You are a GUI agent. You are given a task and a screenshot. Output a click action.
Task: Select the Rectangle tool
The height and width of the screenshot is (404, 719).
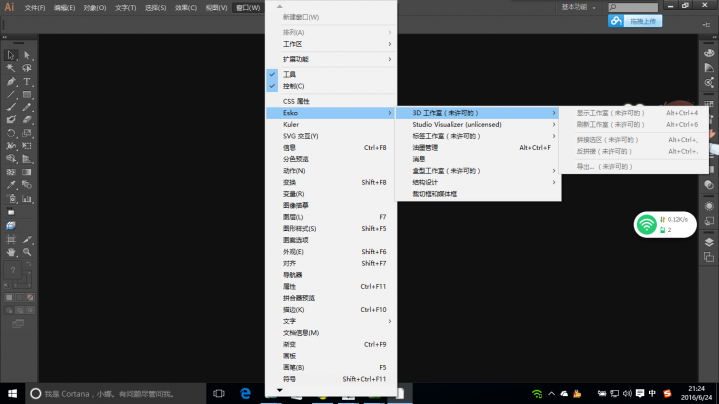tap(27, 94)
